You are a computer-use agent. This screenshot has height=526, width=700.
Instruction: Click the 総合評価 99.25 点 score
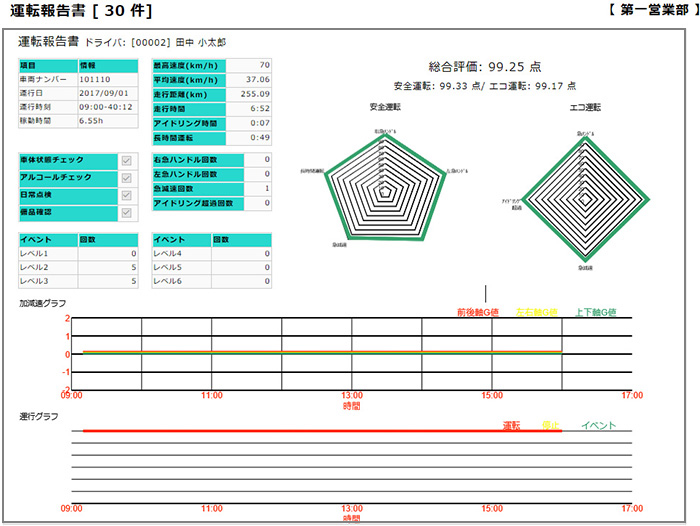tap(485, 66)
